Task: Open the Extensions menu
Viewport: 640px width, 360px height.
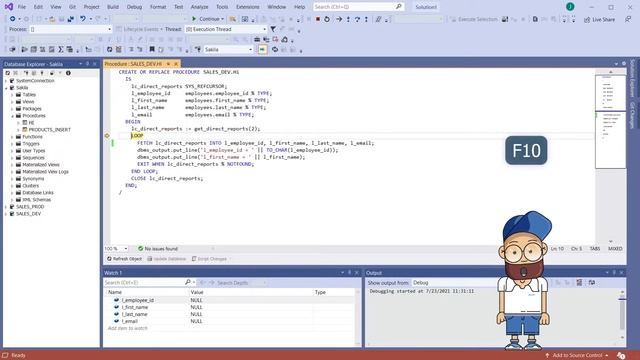Action: click(247, 7)
